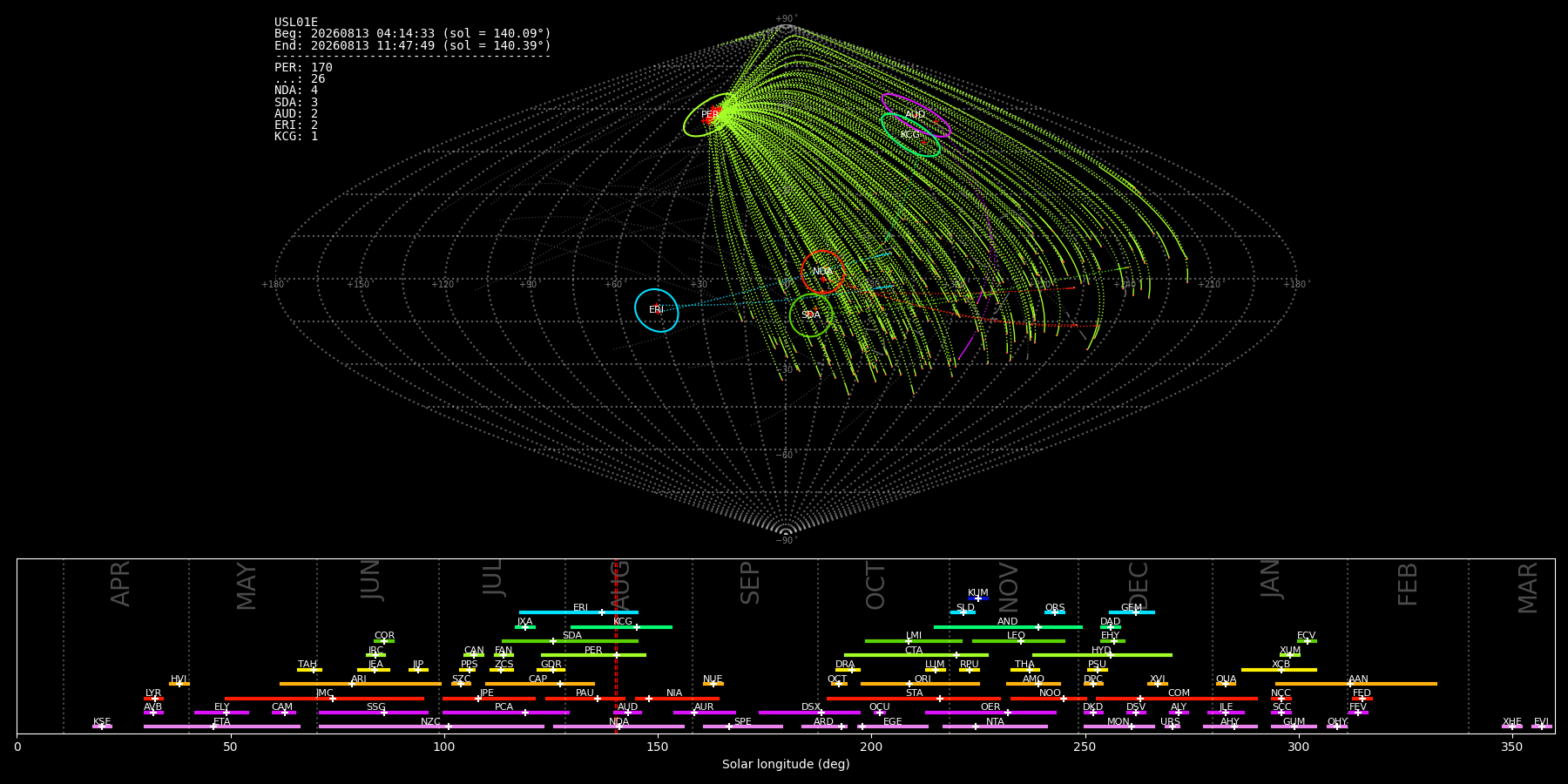Click the purple AUD radiant ellipse

click(916, 115)
